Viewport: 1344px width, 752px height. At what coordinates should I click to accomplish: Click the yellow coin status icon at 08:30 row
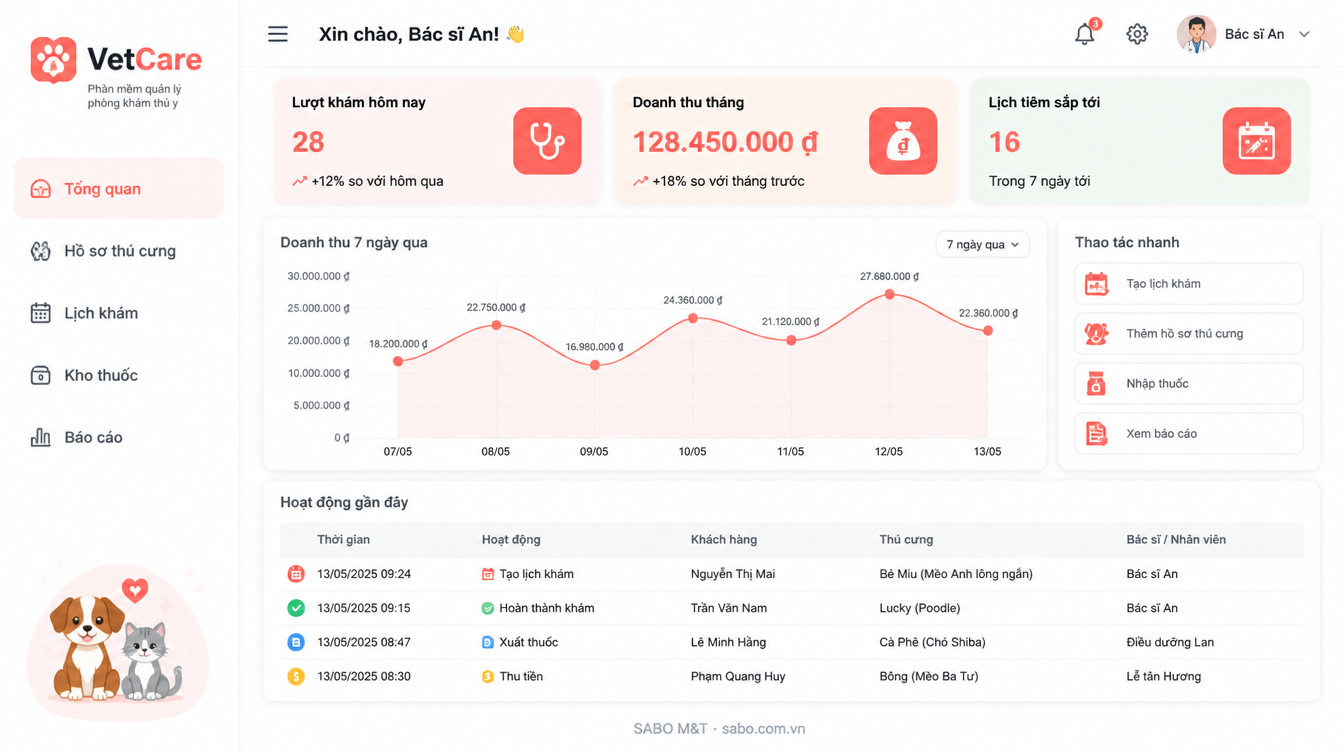[x=296, y=676]
